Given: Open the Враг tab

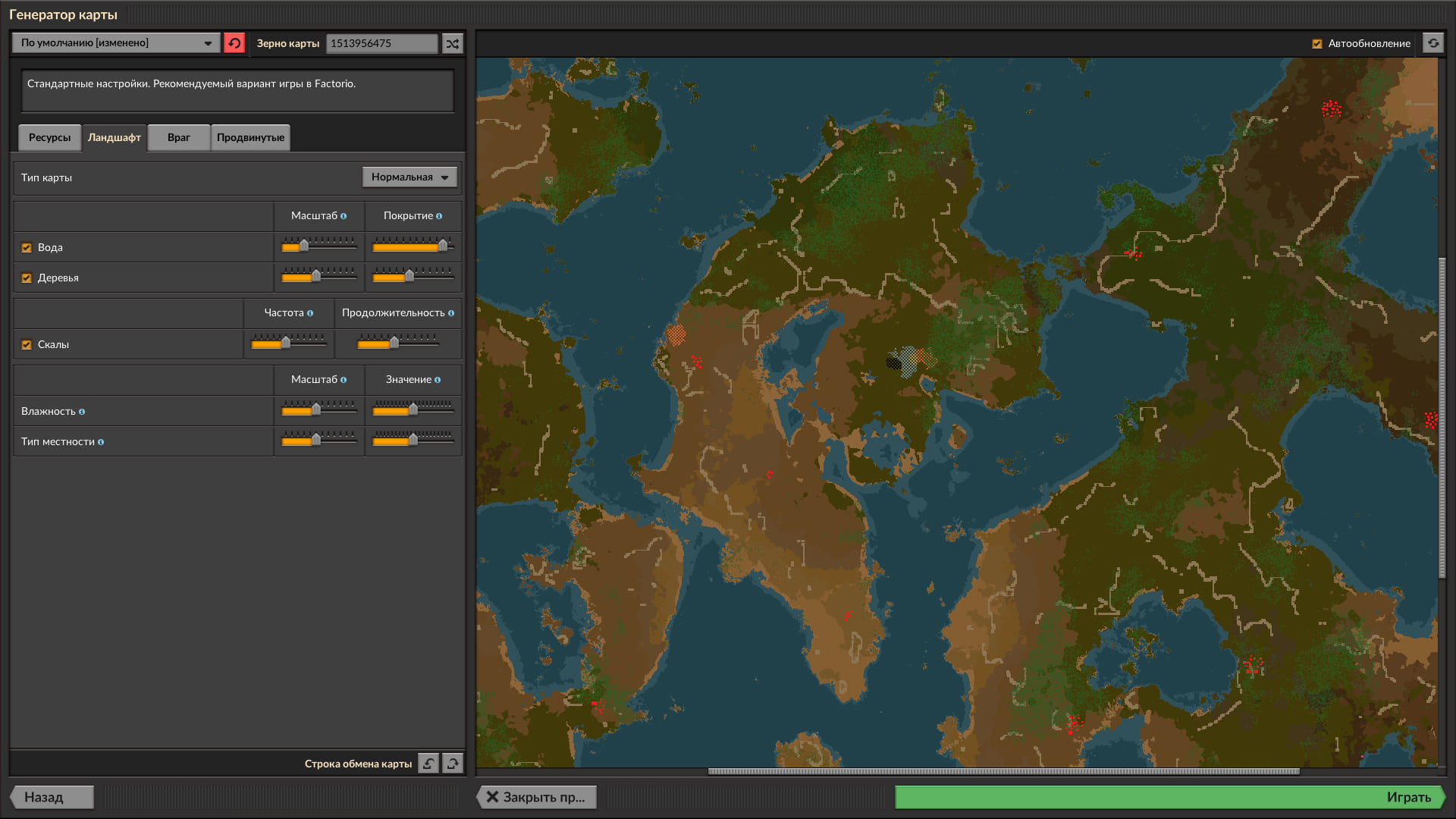Looking at the screenshot, I should click(x=178, y=138).
